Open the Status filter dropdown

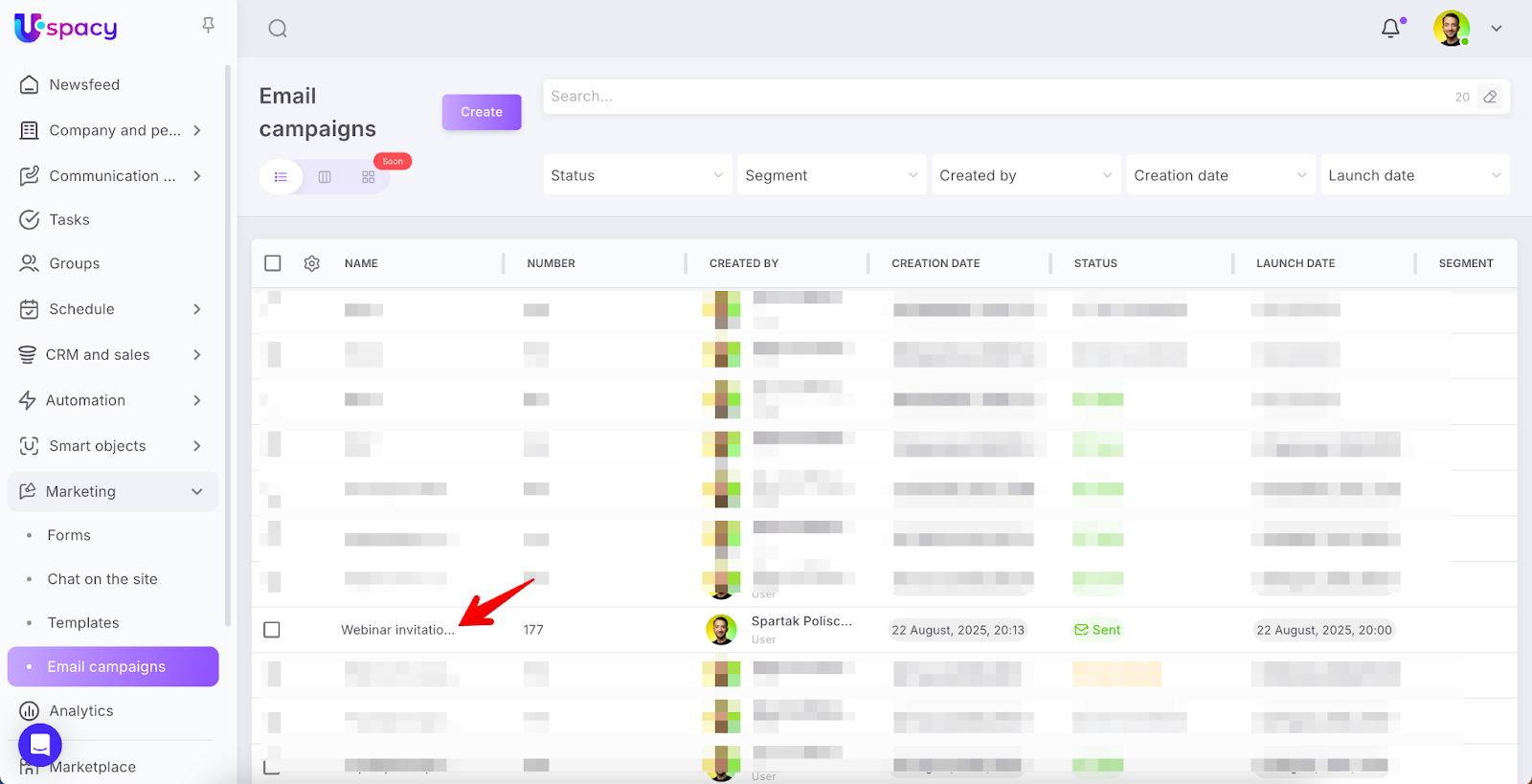point(637,175)
